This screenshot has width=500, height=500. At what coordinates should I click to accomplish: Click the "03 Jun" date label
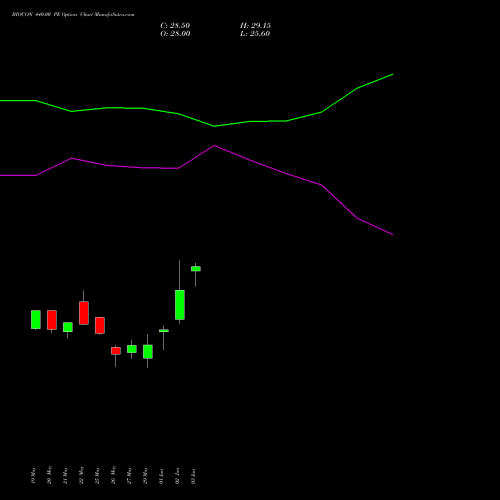pyautogui.click(x=193, y=476)
